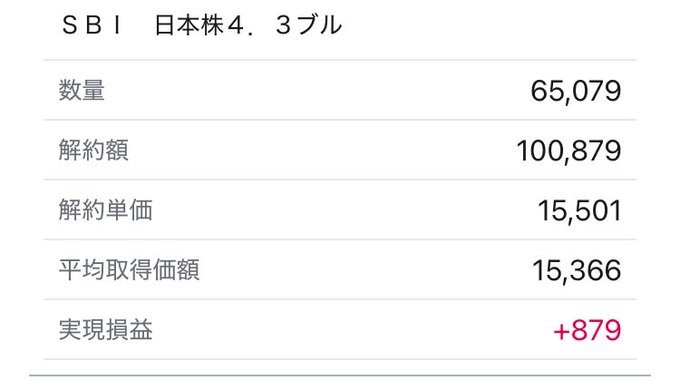680x390 pixels.
Task: Click the 日本株 text in the title
Action: click(189, 25)
